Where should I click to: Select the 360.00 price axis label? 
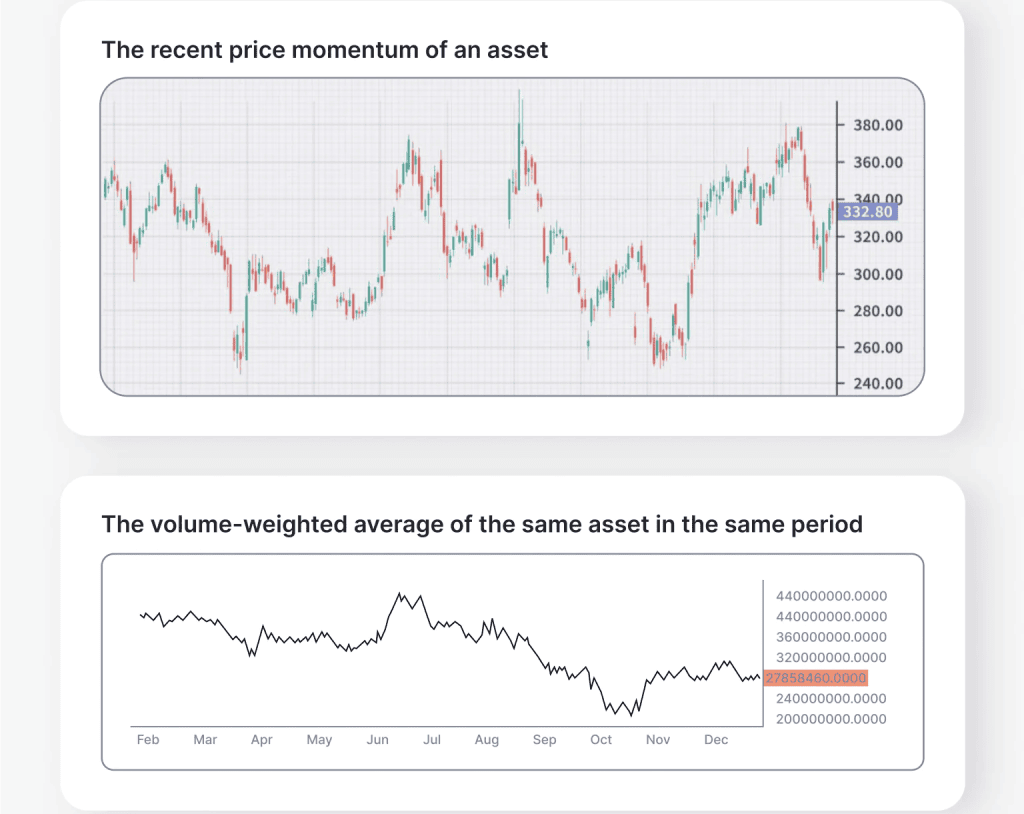[878, 162]
